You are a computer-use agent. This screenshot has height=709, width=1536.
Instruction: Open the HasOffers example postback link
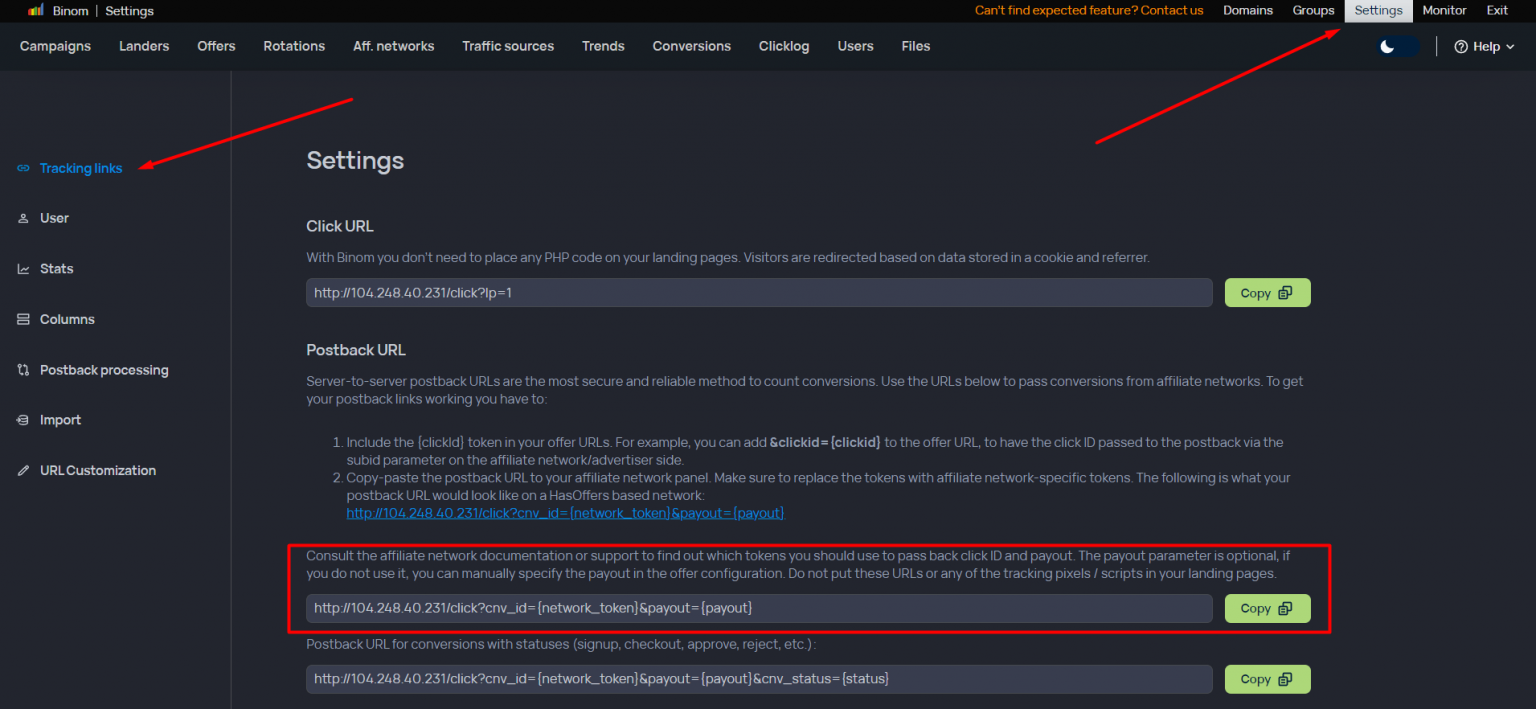click(x=565, y=513)
